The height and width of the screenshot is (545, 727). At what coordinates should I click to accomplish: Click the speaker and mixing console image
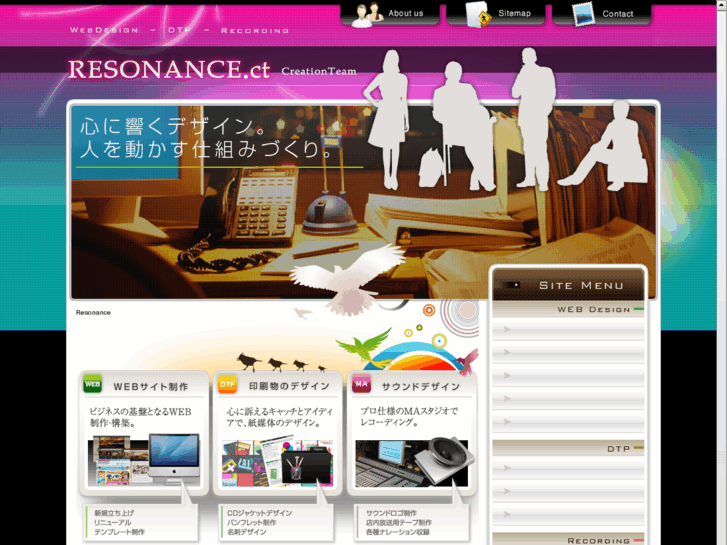411,462
